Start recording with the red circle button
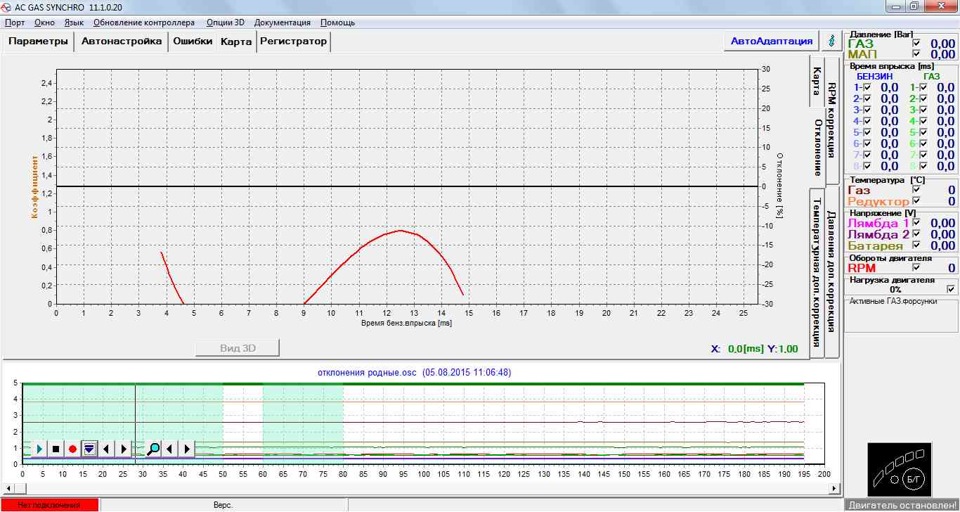This screenshot has height=512, width=960. pyautogui.click(x=72, y=449)
